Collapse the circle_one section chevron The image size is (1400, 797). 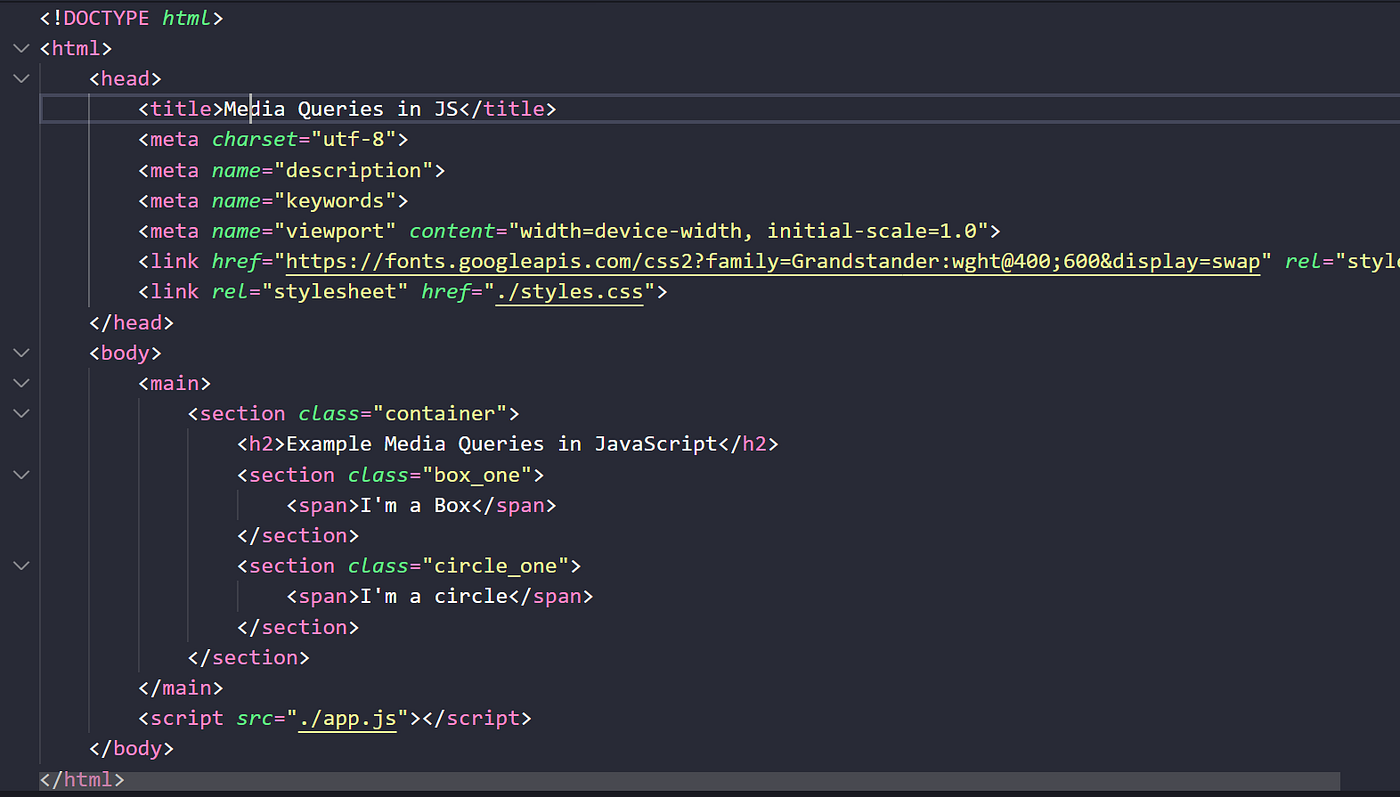[21, 565]
